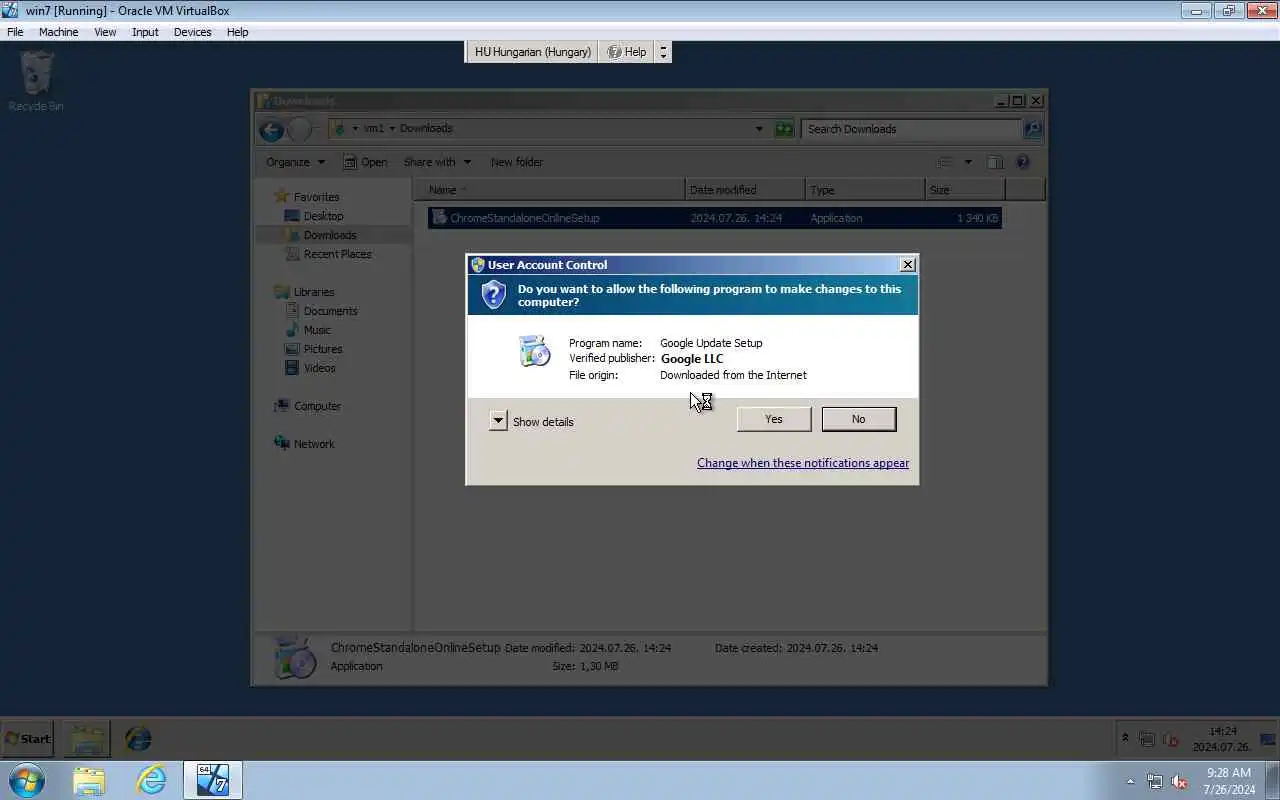Open host taskbar Internet Explorer icon

click(151, 780)
